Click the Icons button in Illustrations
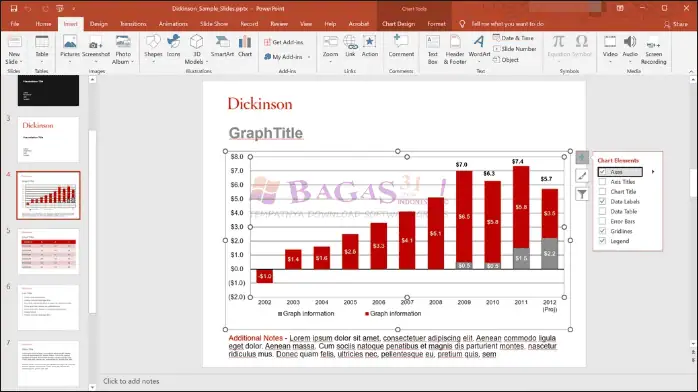The image size is (698, 392). click(174, 46)
